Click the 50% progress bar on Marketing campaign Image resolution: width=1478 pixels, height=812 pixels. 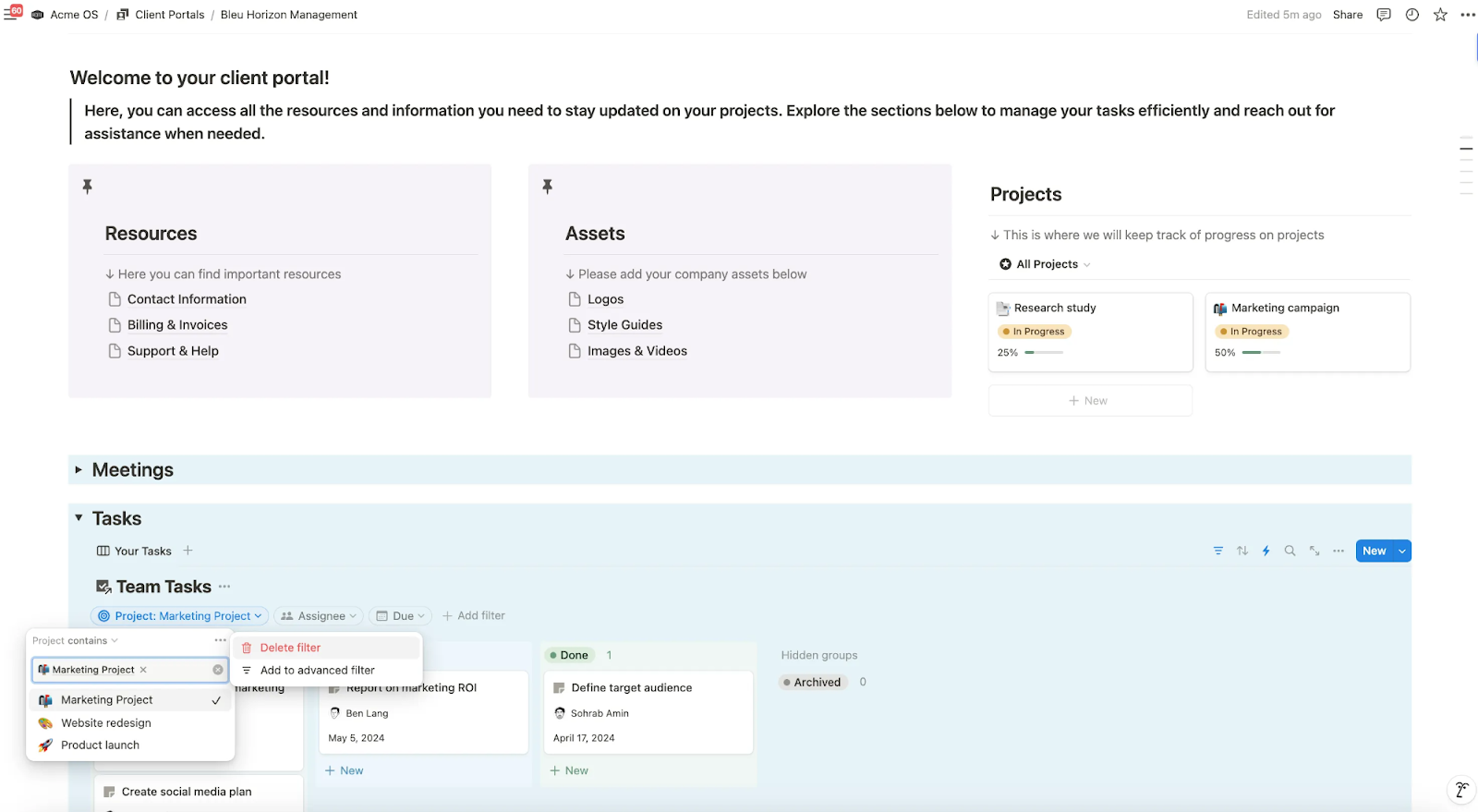[1261, 353]
